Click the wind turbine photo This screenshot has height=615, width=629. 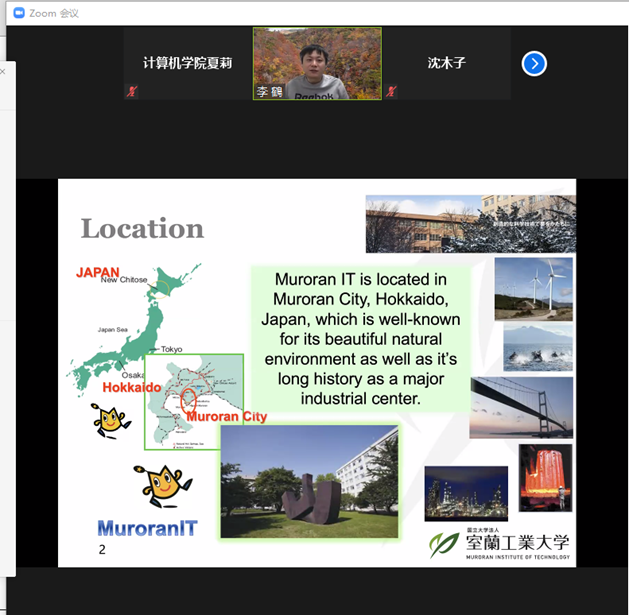pyautogui.click(x=533, y=288)
